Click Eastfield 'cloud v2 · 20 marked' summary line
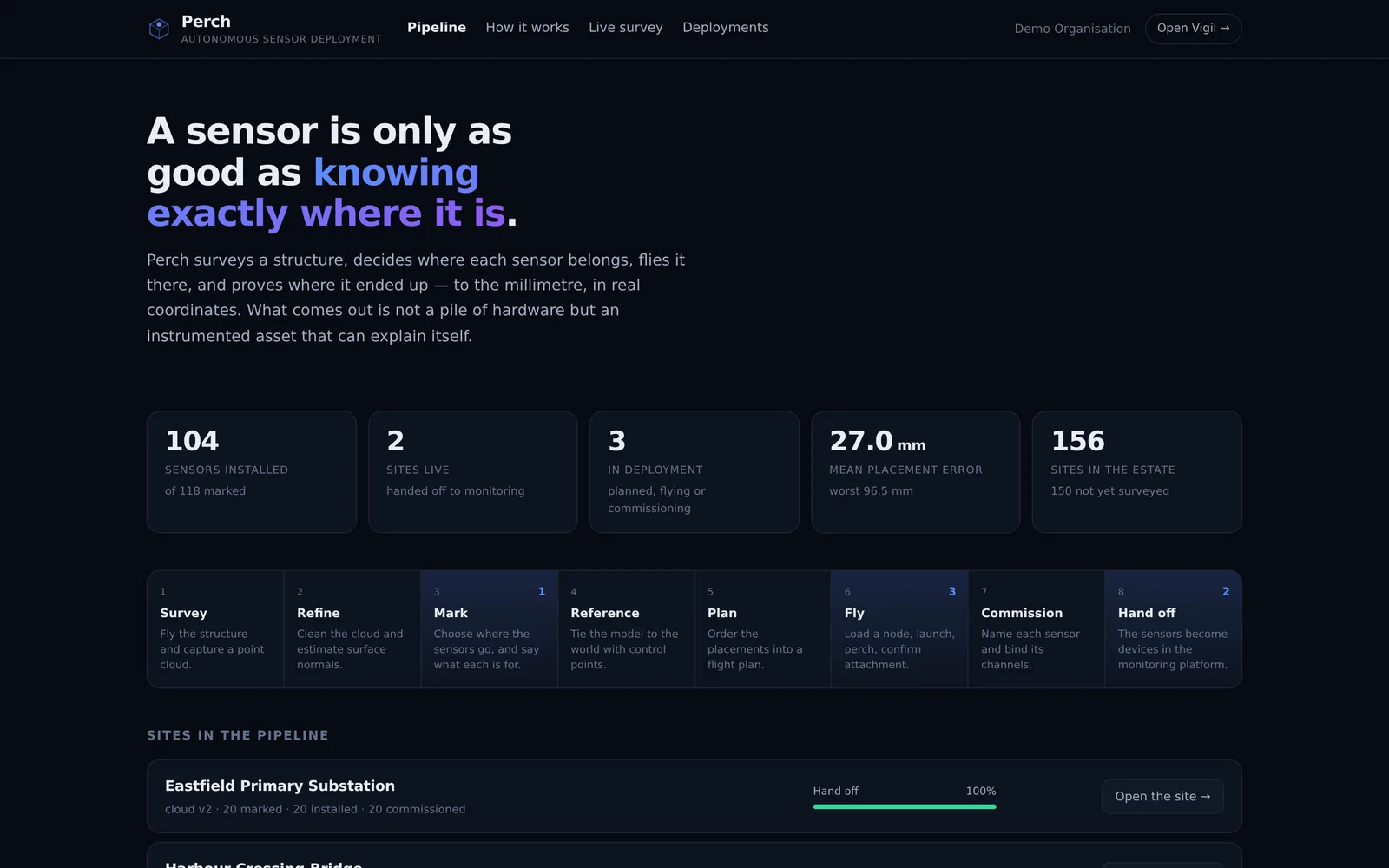Screen dimensions: 1389x868 coord(315,809)
